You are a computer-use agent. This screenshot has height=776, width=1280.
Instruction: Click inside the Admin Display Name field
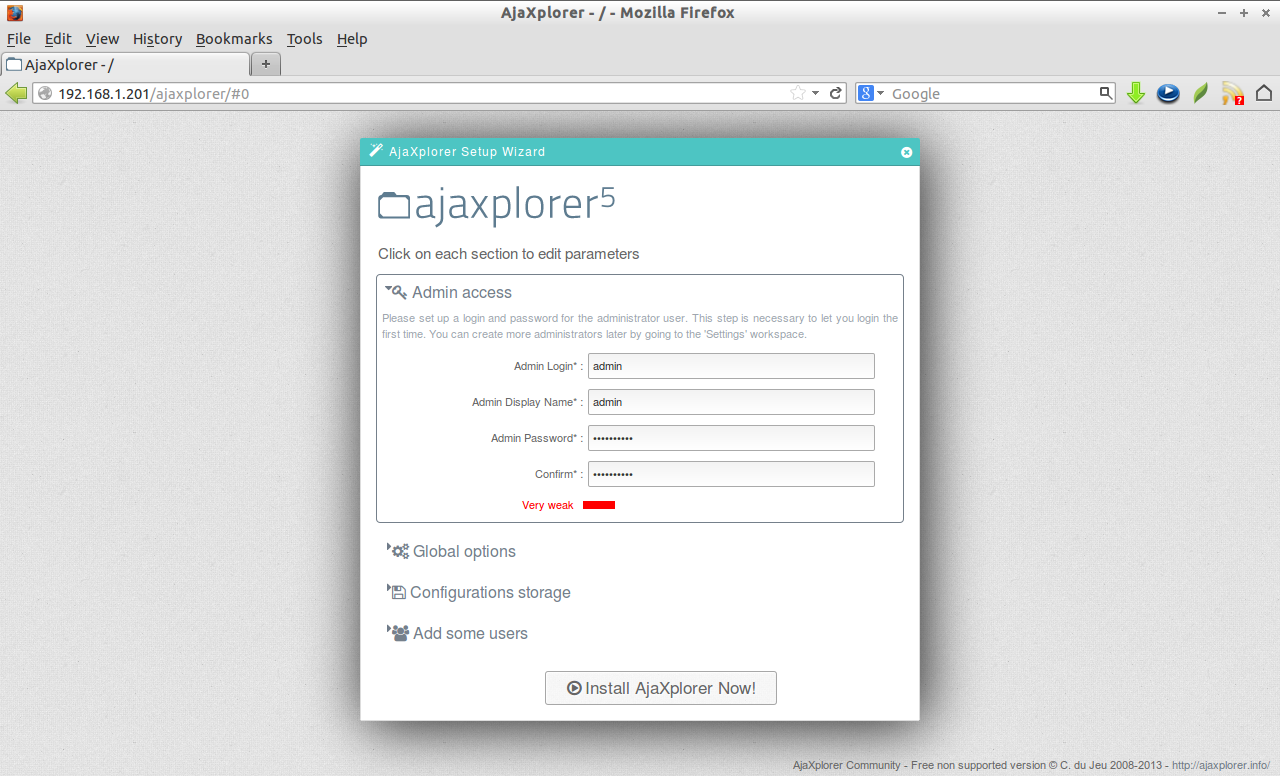point(731,402)
